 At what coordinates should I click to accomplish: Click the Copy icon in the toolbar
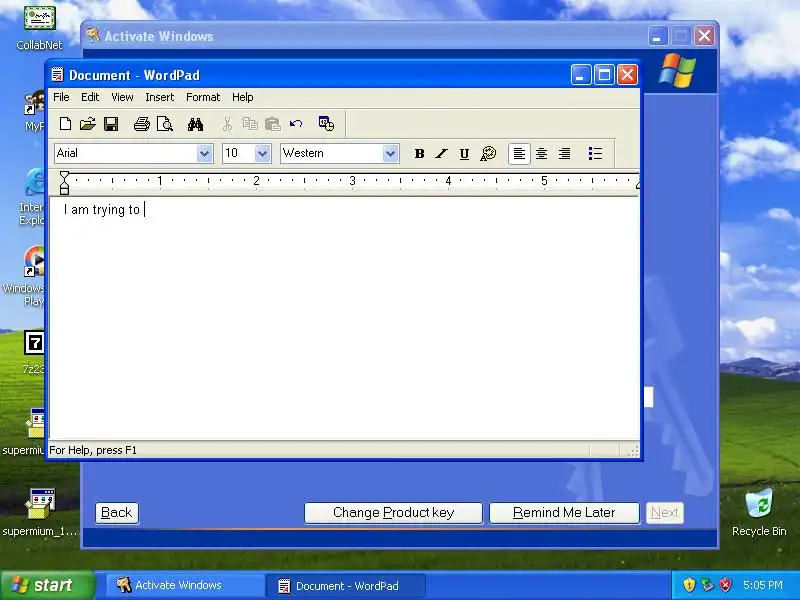(249, 124)
